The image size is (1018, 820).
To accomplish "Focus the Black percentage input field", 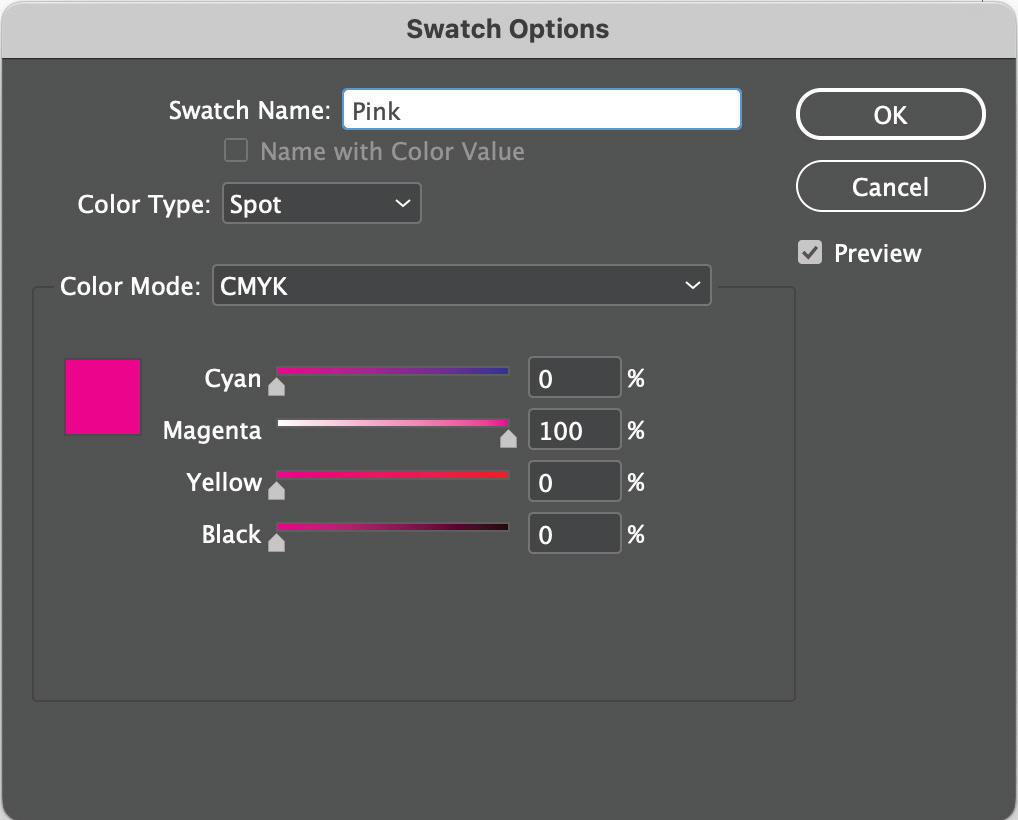I will (573, 535).
